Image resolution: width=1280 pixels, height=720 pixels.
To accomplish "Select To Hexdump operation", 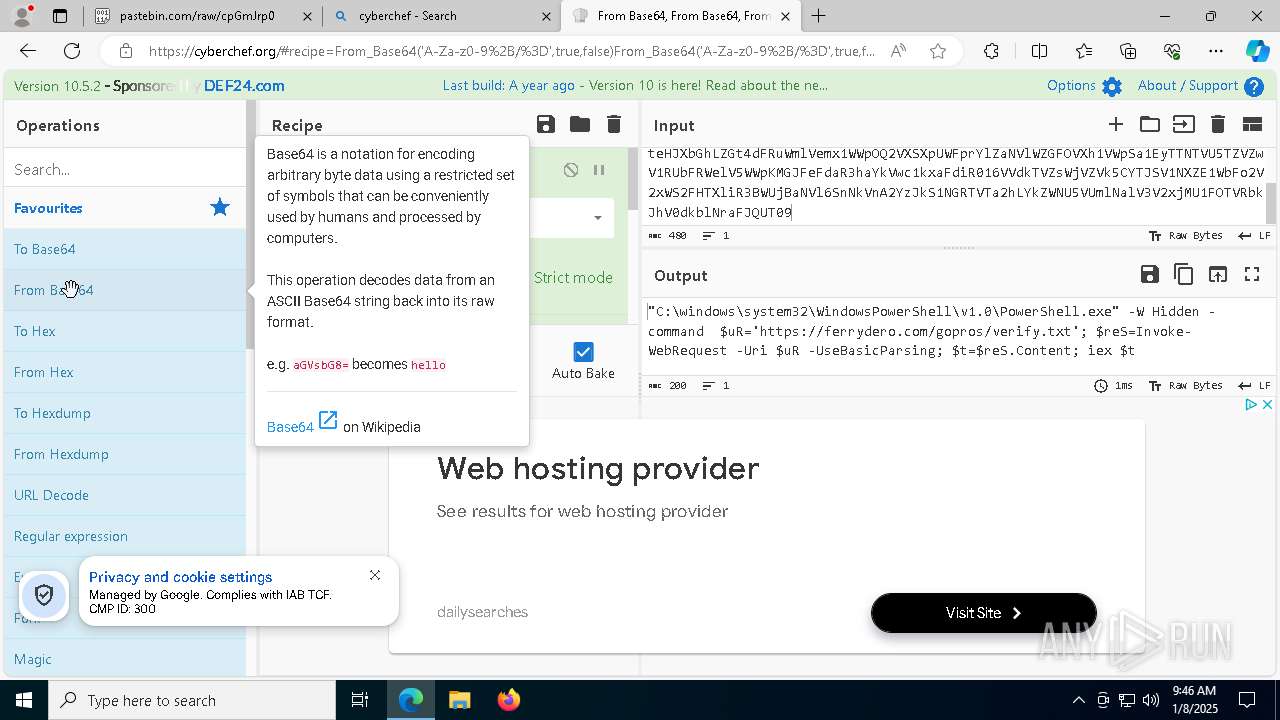I will pyautogui.click(x=125, y=413).
